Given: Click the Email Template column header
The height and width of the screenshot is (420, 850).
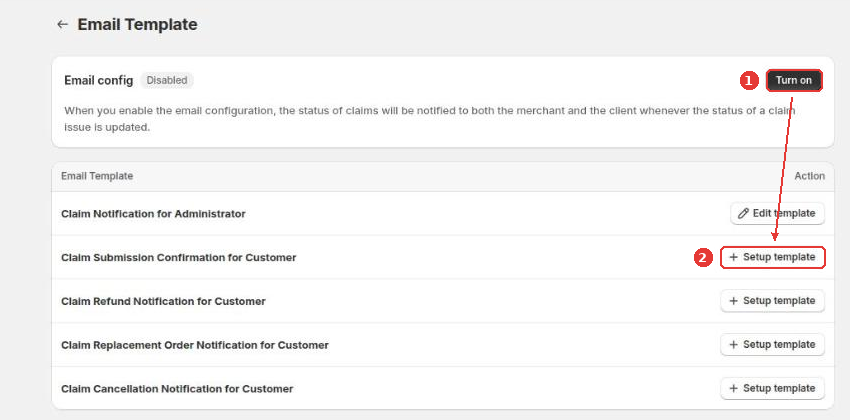Looking at the screenshot, I should click(97, 176).
